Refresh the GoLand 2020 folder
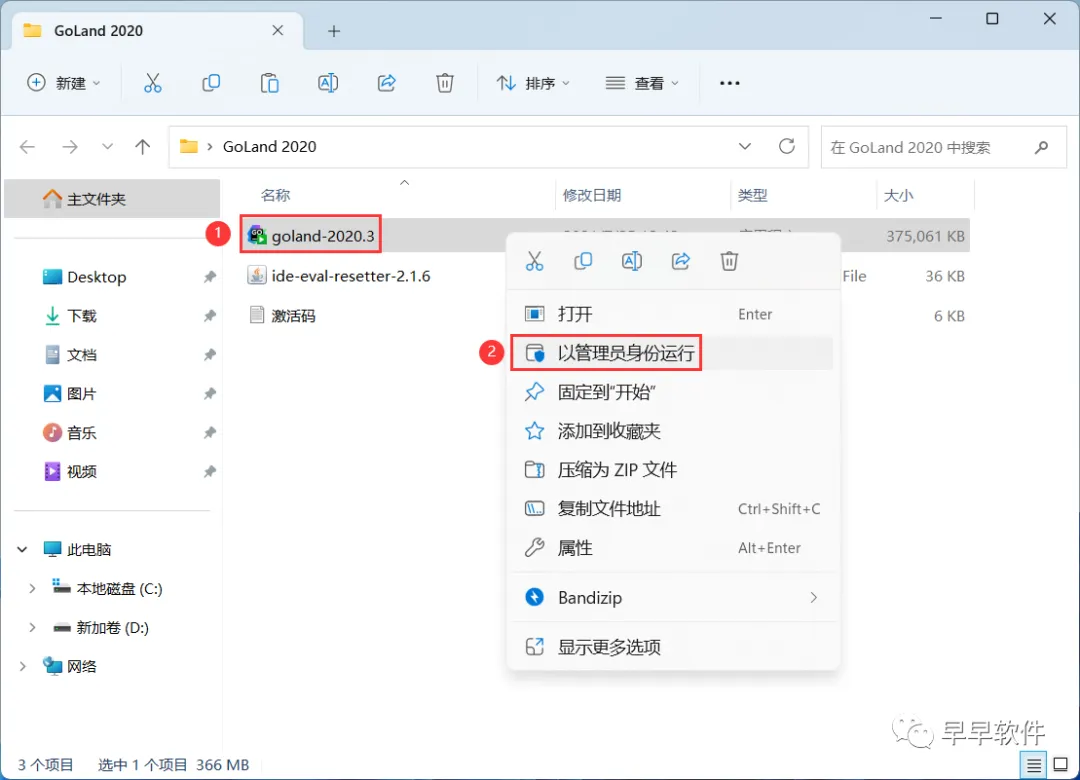Image resolution: width=1080 pixels, height=780 pixels. (x=787, y=146)
